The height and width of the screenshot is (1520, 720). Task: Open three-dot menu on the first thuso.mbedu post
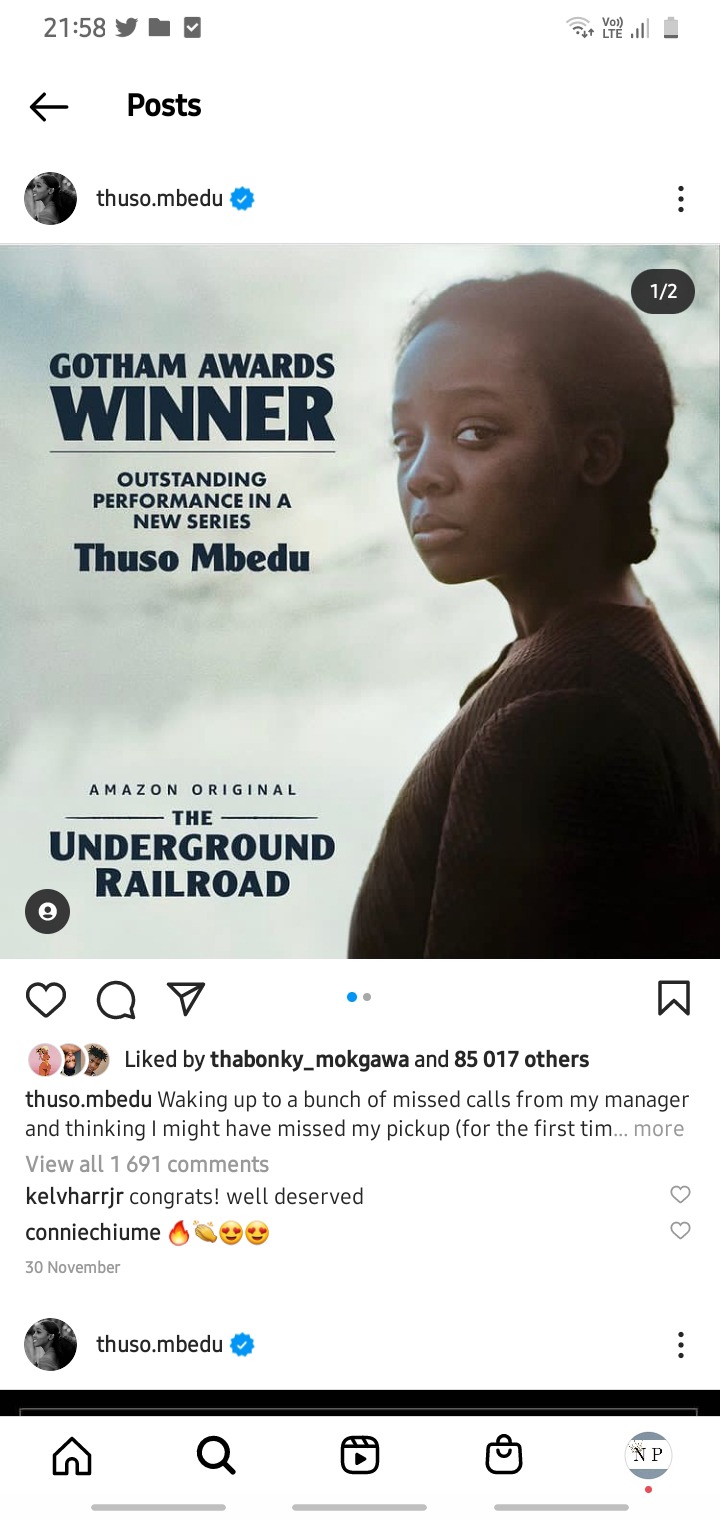click(680, 199)
